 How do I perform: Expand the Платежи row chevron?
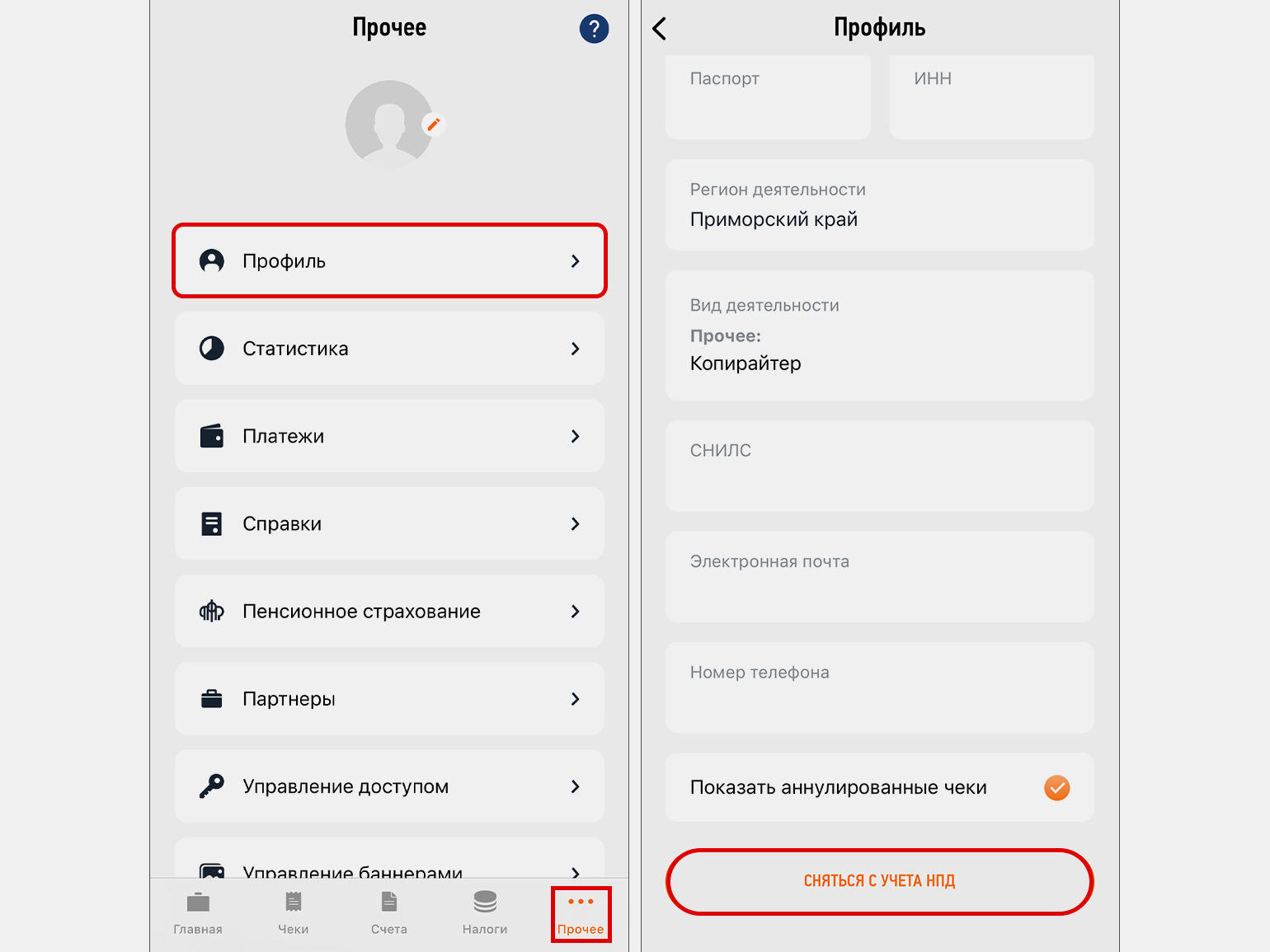click(576, 436)
